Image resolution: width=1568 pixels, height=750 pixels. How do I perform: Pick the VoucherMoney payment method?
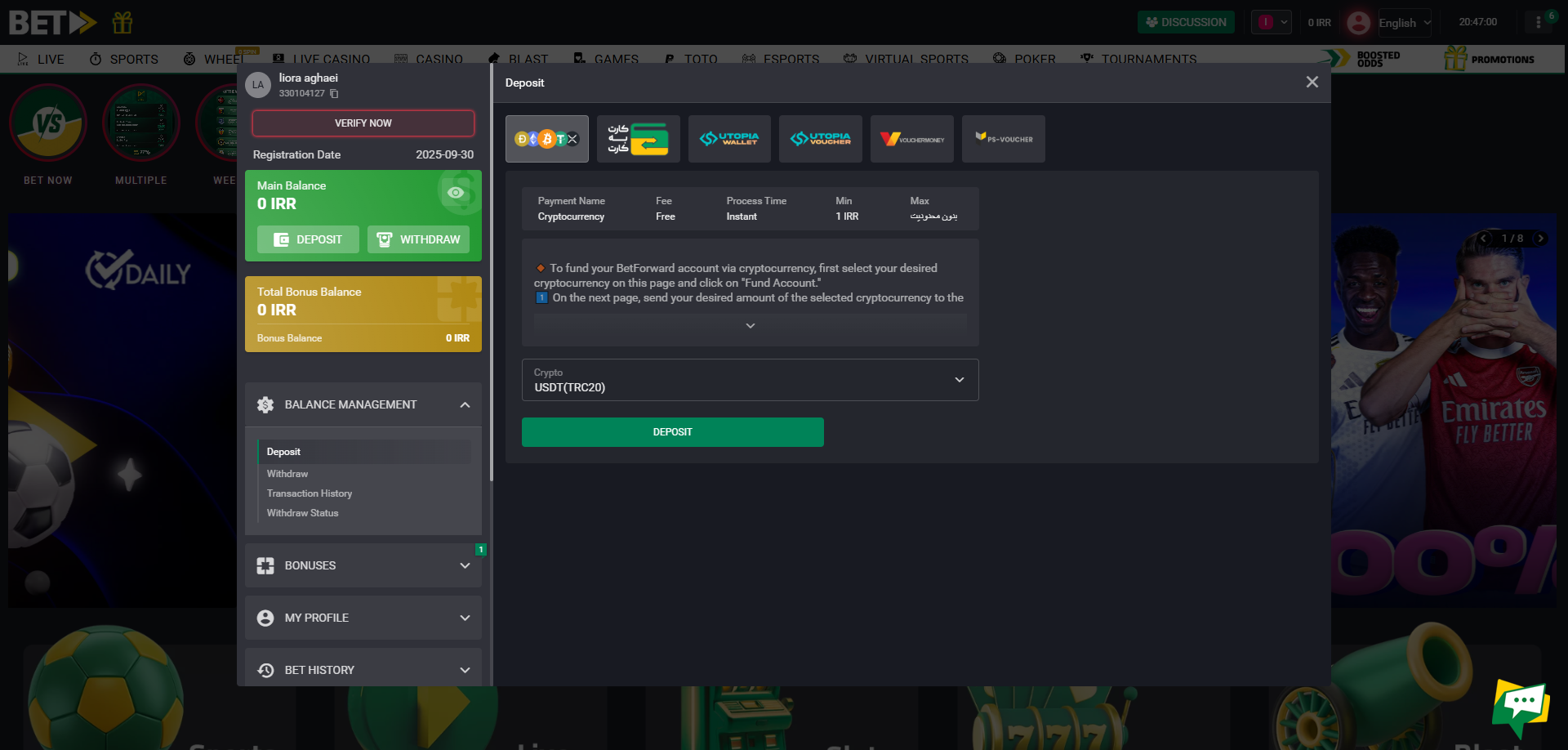[911, 139]
